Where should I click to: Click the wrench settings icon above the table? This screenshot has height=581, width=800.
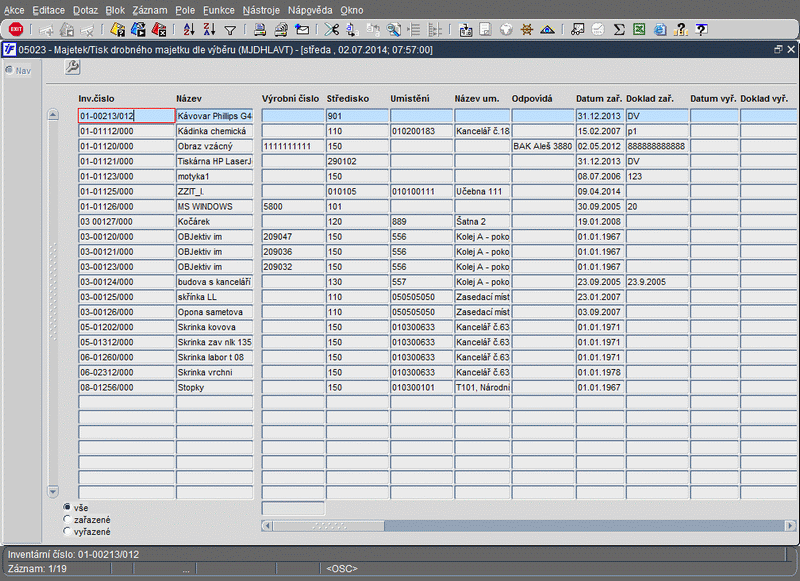(72, 67)
